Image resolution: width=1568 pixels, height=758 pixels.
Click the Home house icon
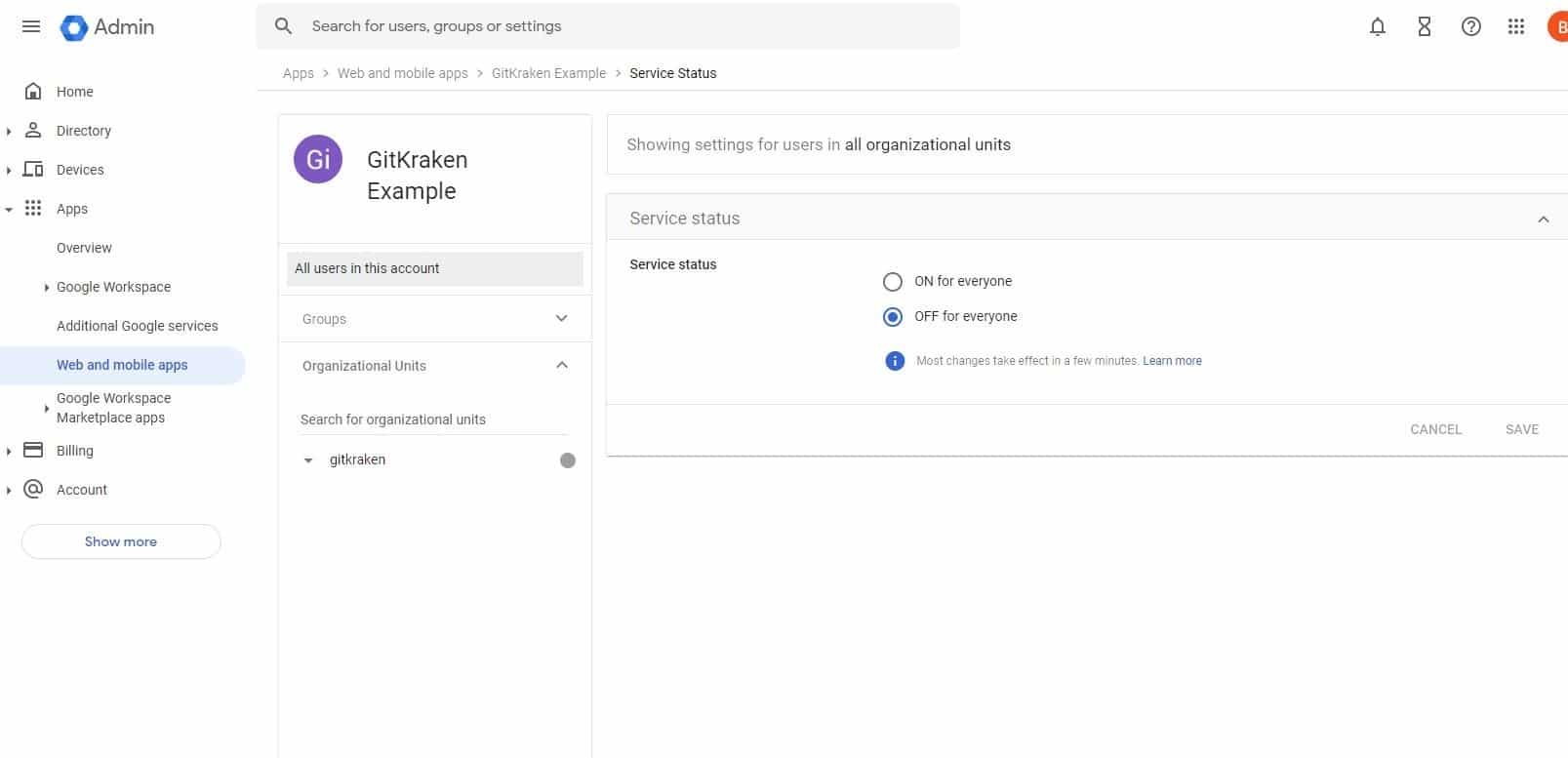pos(33,92)
